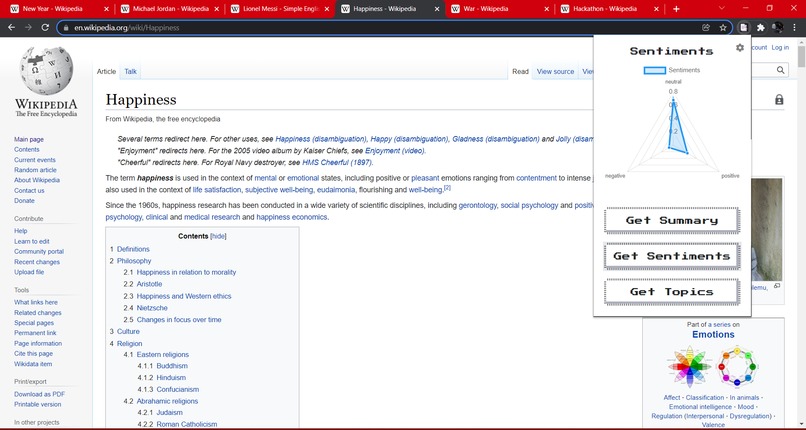Bookmark this page with the star icon
Image resolution: width=806 pixels, height=430 pixels.
click(x=723, y=28)
